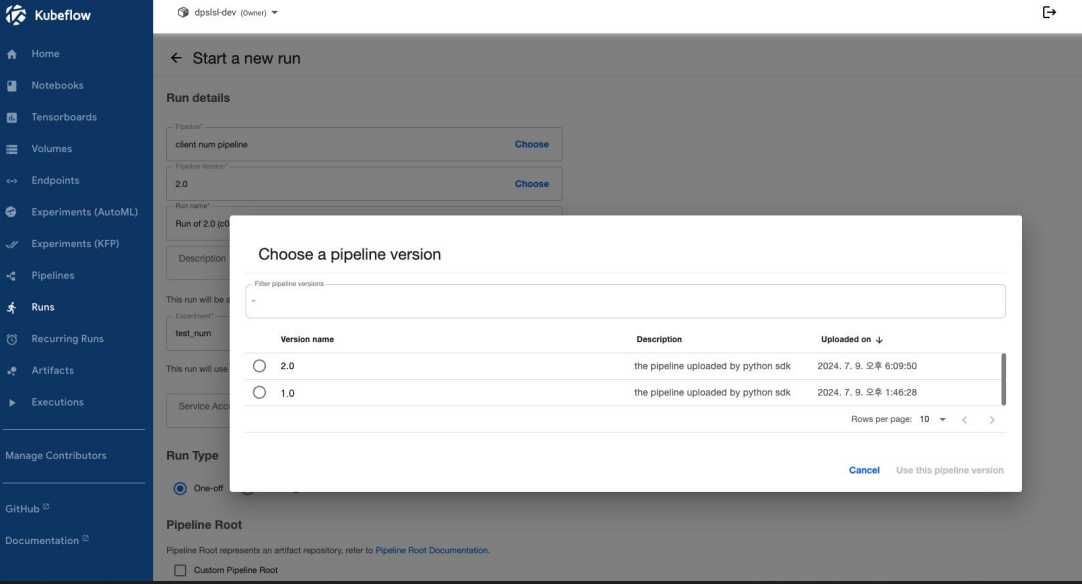Click the Runs running-person icon
This screenshot has height=584, width=1082.
coord(12,307)
